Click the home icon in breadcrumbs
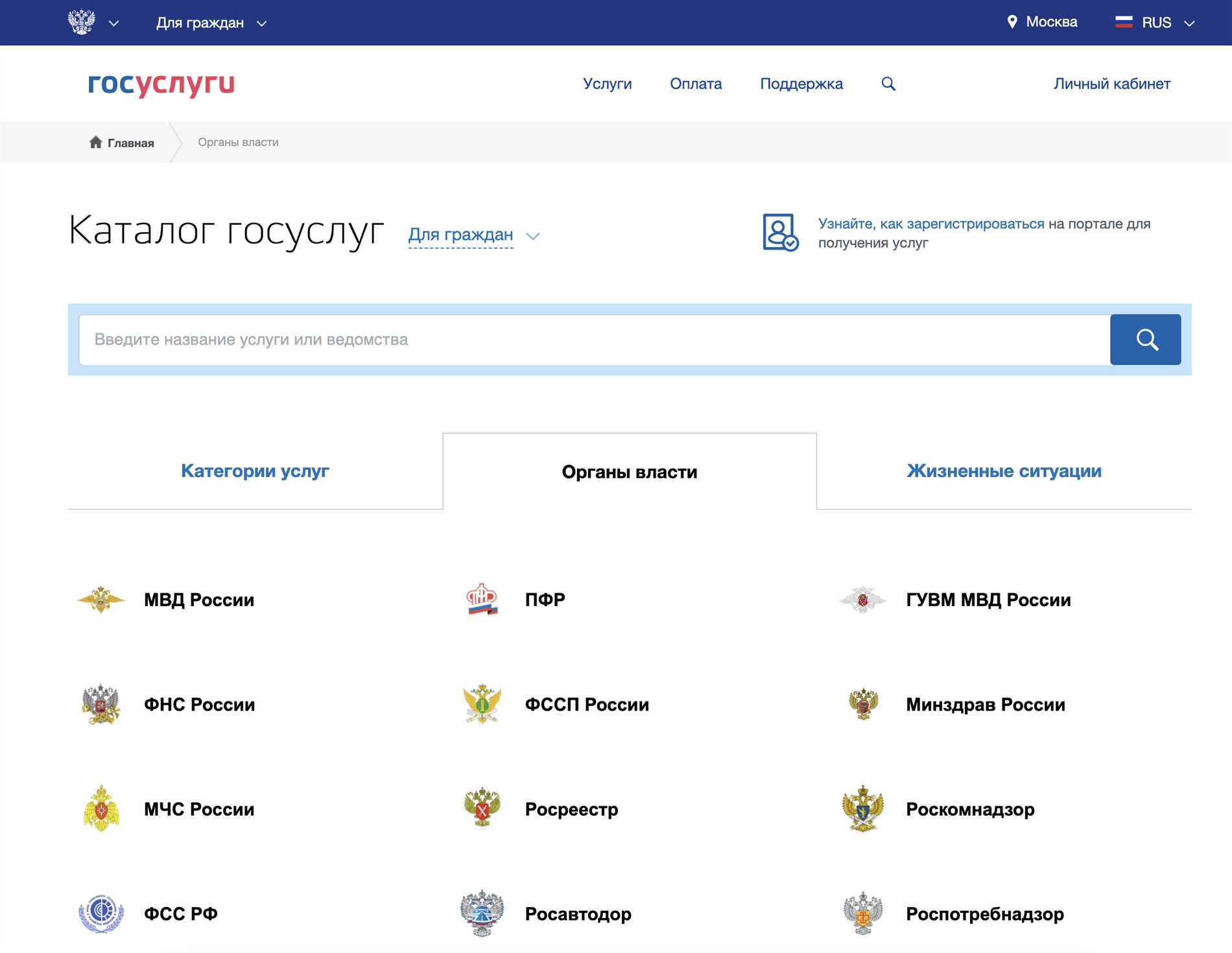This screenshot has height=953, width=1232. pos(95,142)
